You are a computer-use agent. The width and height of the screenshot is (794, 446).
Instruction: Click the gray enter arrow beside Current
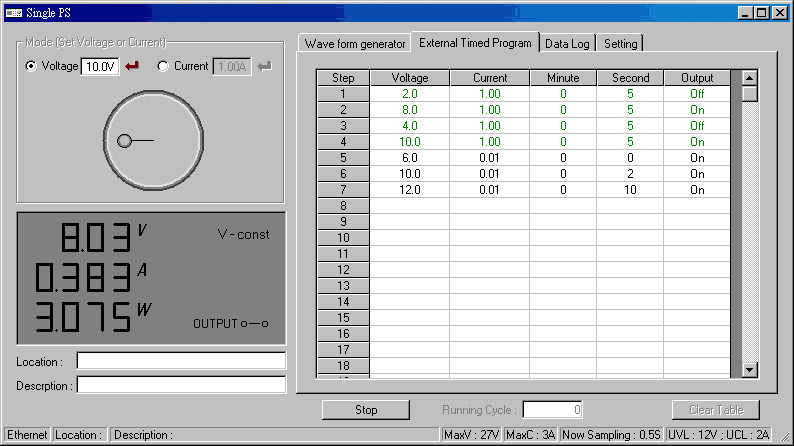click(264, 67)
